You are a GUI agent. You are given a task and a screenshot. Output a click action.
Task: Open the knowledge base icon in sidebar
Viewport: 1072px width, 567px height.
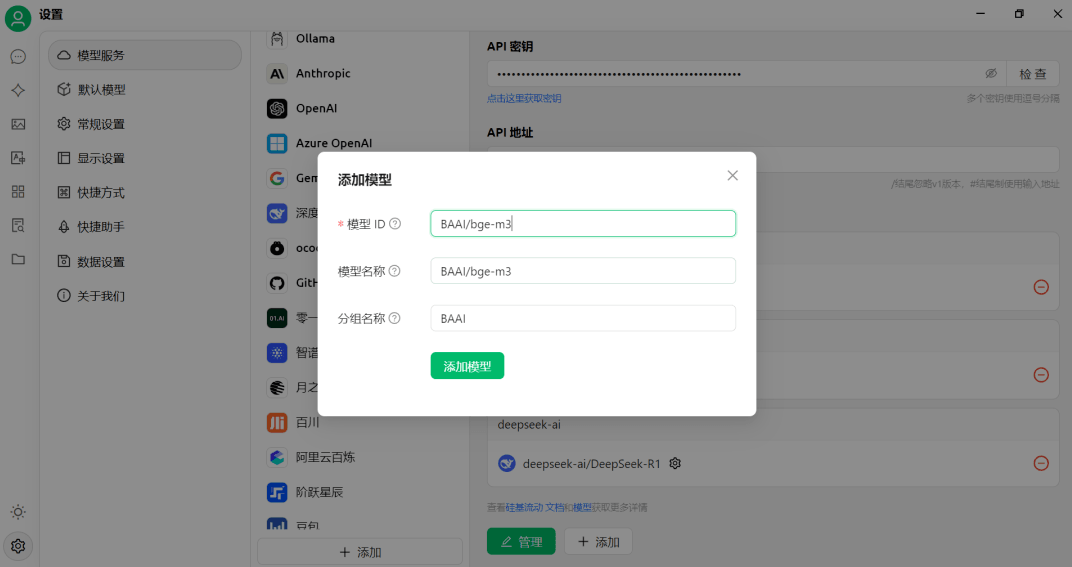pos(18,225)
